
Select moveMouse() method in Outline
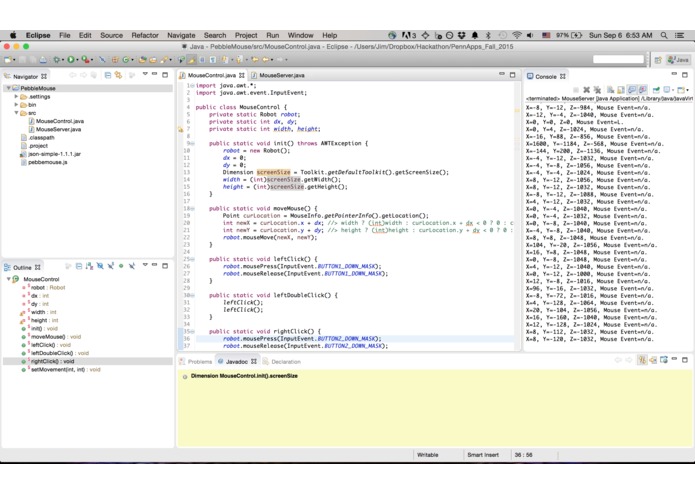tap(47, 337)
